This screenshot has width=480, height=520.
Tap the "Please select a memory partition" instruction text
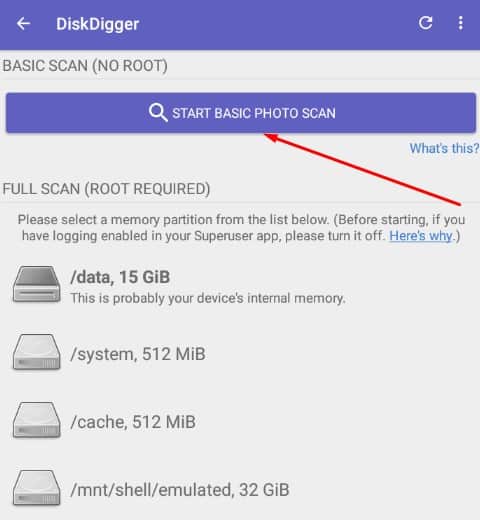coord(241,228)
